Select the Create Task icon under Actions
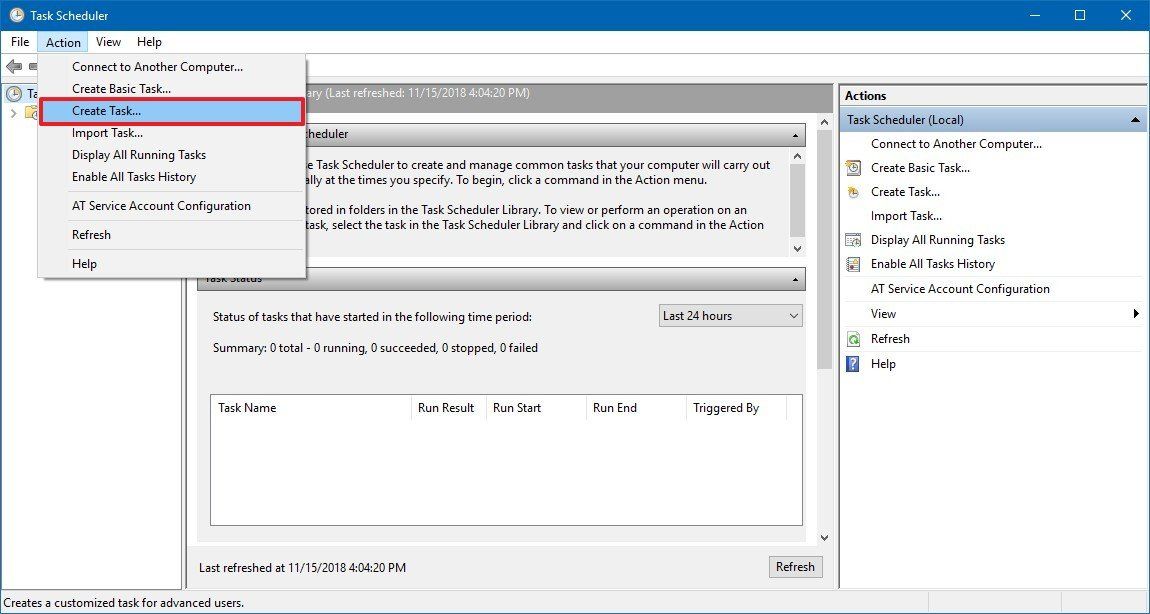This screenshot has height=614, width=1150. (853, 191)
